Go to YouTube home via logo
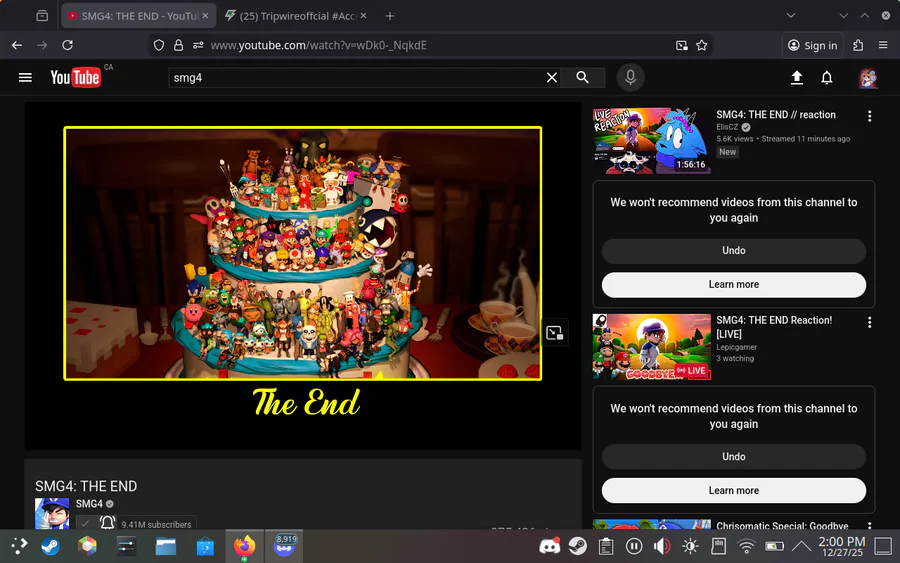Image resolution: width=900 pixels, height=563 pixels. (75, 77)
